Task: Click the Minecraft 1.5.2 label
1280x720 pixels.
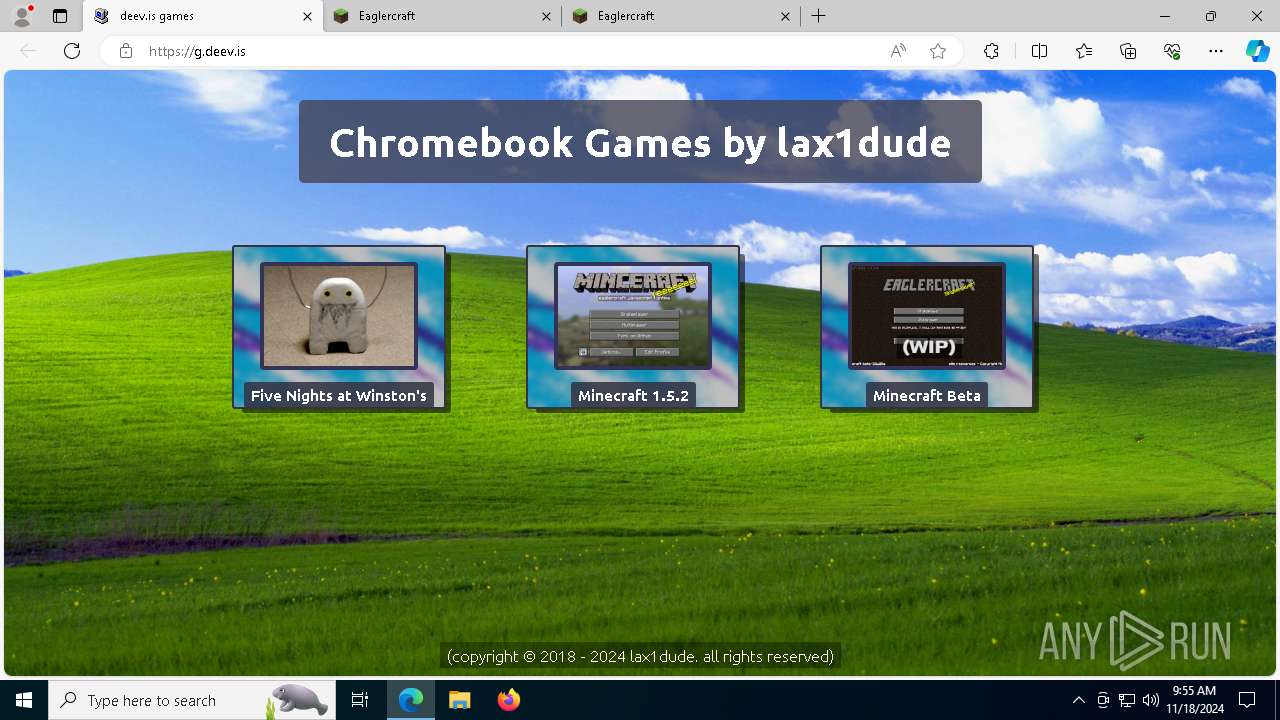Action: 633,396
